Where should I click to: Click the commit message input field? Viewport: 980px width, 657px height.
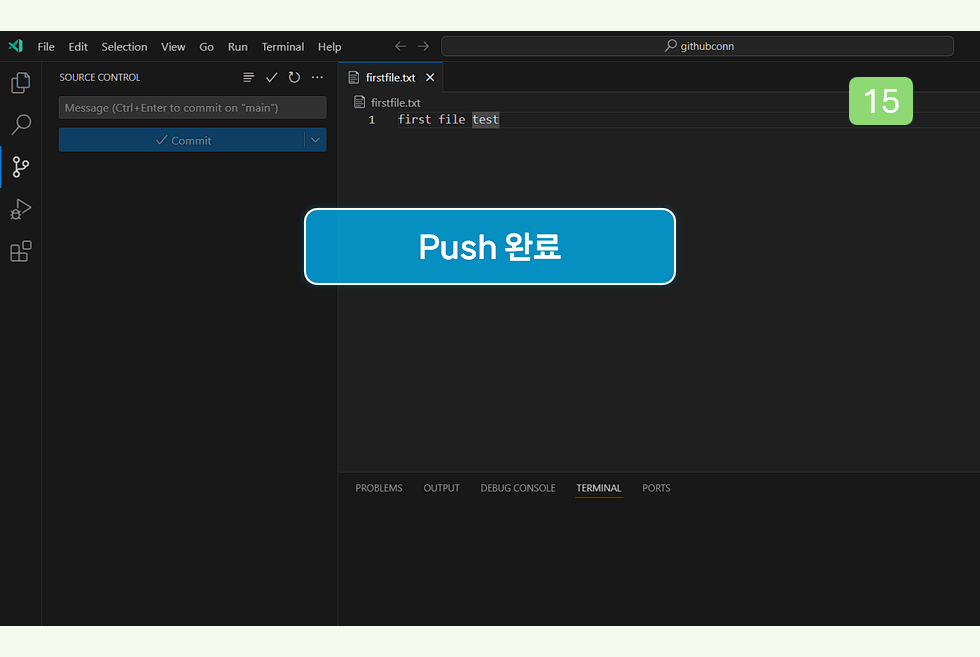[x=192, y=107]
